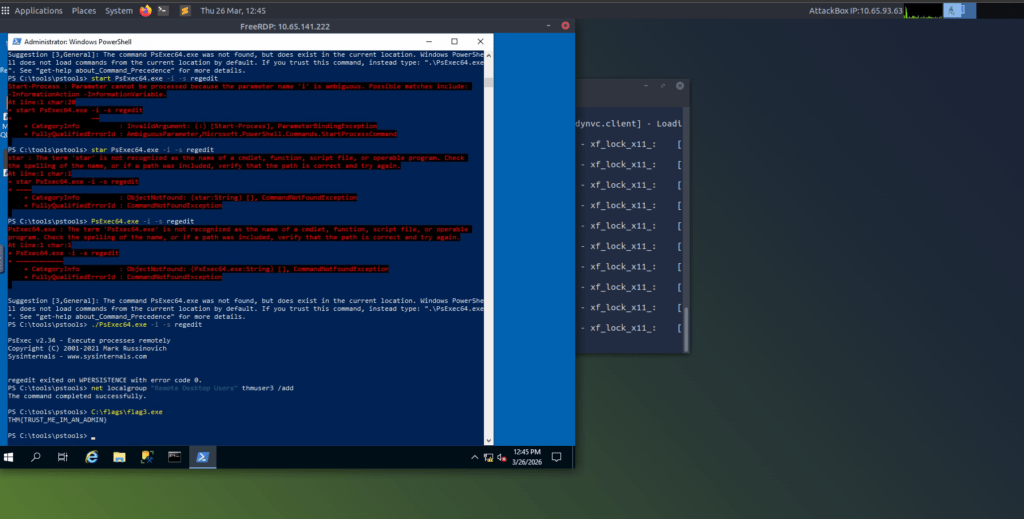This screenshot has width=1024, height=519.
Task: Click the PowerShell window title icon
Action: (17, 41)
